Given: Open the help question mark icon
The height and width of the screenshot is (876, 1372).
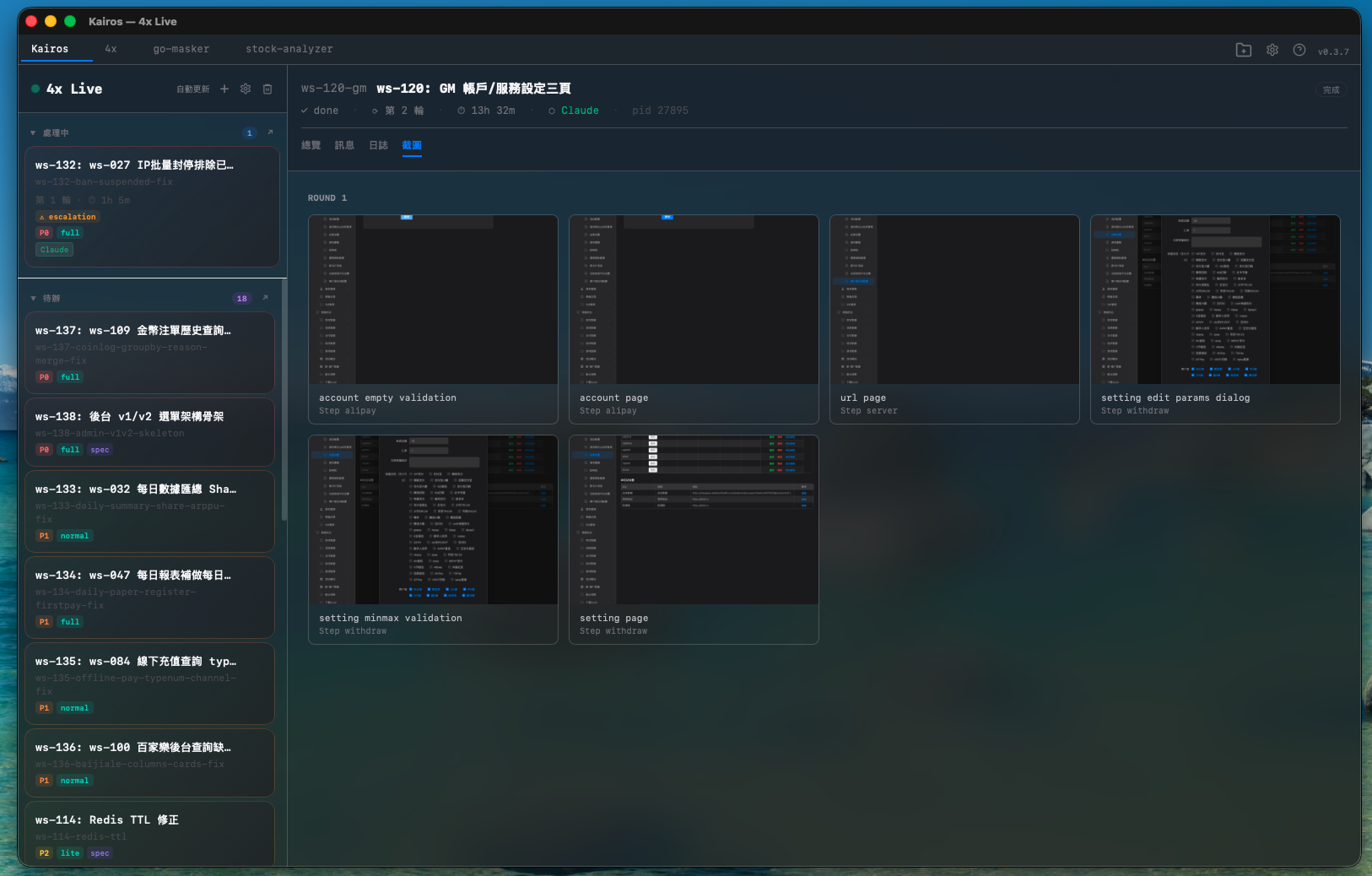Looking at the screenshot, I should [1299, 50].
